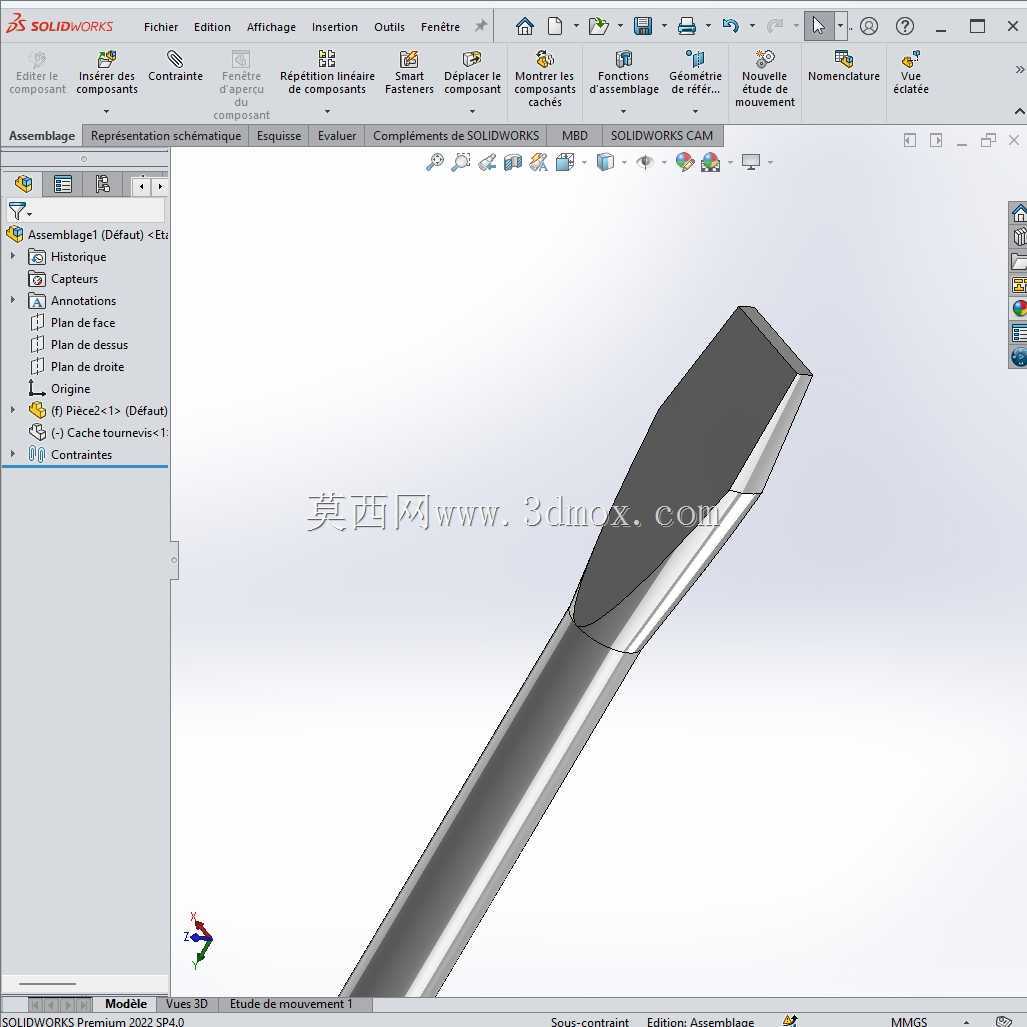Screen dimensions: 1027x1027
Task: Click Zoom to area magnifier
Action: tap(460, 162)
